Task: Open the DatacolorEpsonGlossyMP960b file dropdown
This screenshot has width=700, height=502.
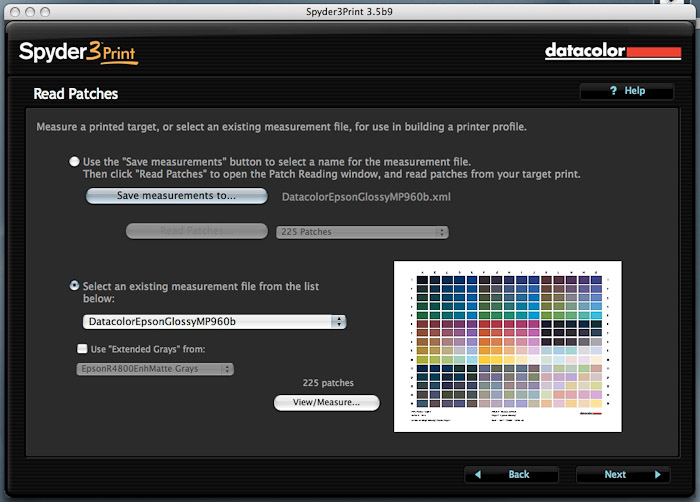Action: (214, 322)
